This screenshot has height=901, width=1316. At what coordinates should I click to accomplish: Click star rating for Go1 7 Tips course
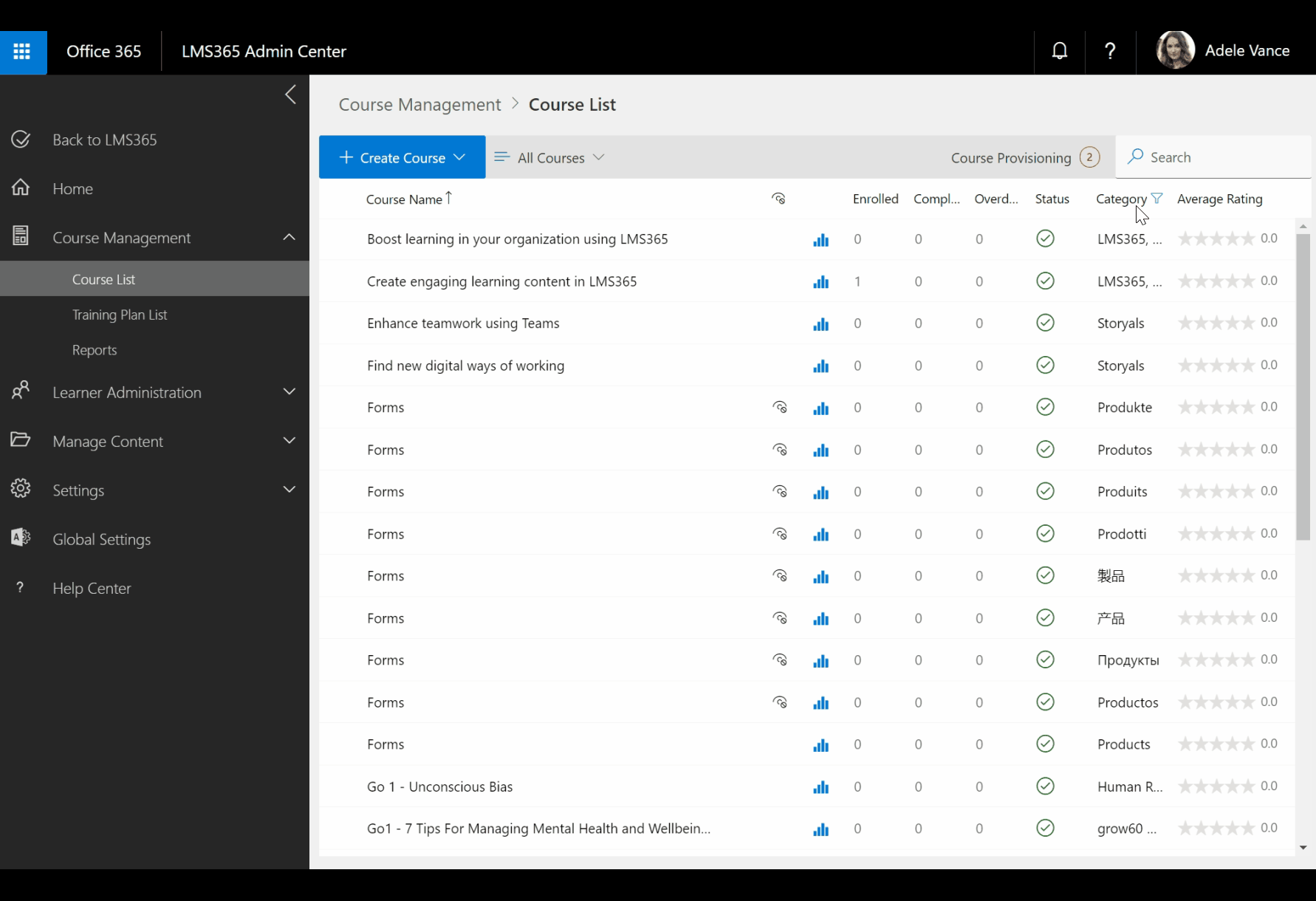coord(1216,828)
